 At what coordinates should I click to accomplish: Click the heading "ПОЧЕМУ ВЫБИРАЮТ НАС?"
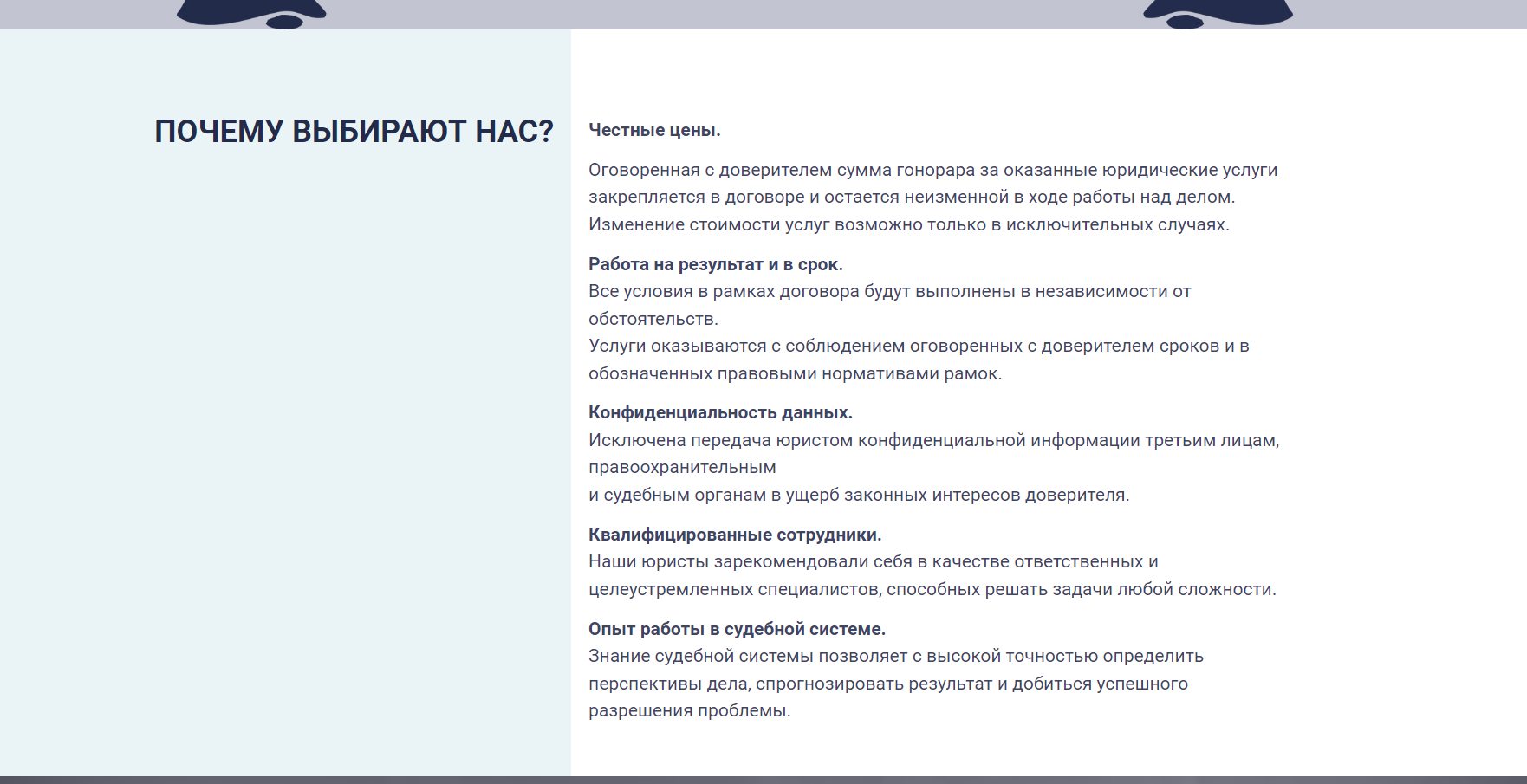[354, 132]
